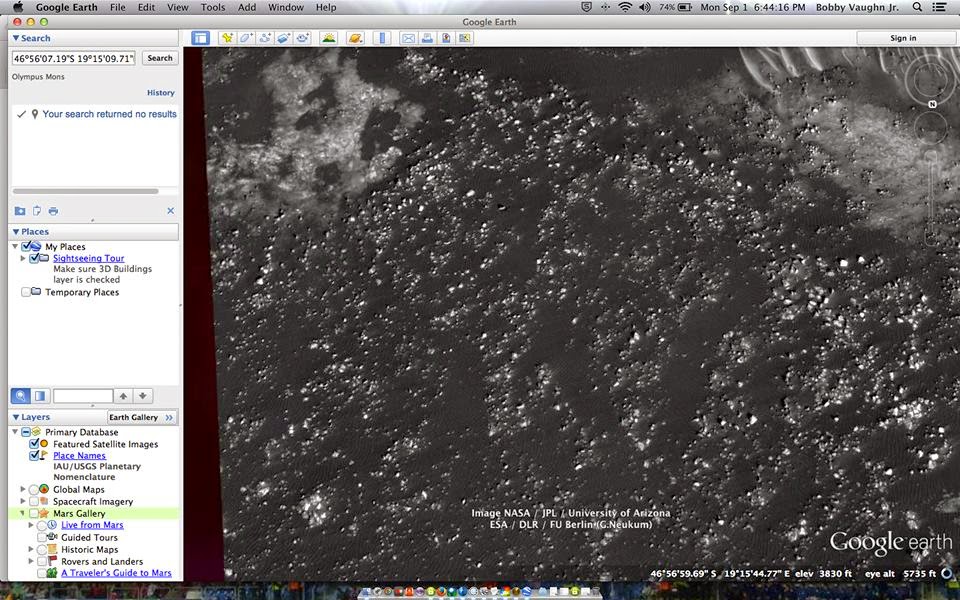Add a path from the toolbar
960x600 pixels.
coord(265,38)
